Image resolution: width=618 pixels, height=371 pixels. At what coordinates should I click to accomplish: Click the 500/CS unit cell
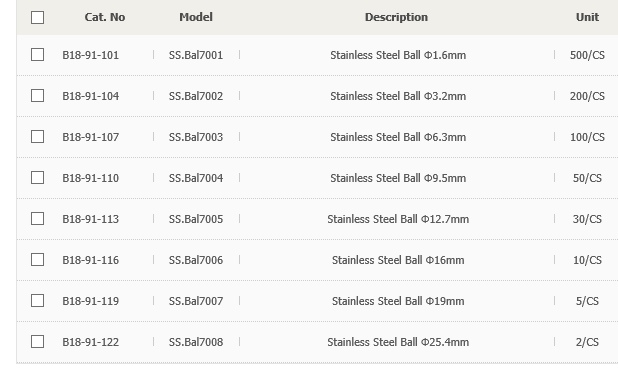pos(587,55)
